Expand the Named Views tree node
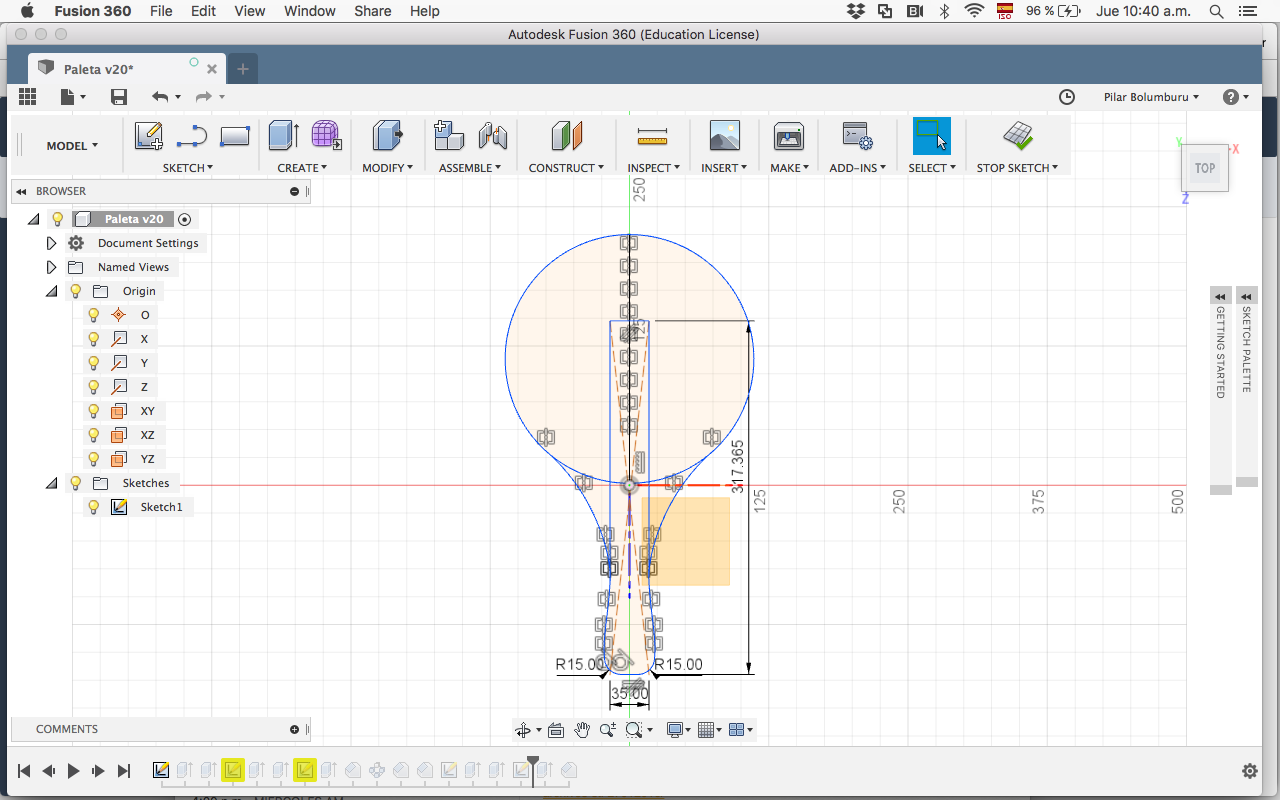Screen dimensions: 1280x800 click(x=52, y=267)
